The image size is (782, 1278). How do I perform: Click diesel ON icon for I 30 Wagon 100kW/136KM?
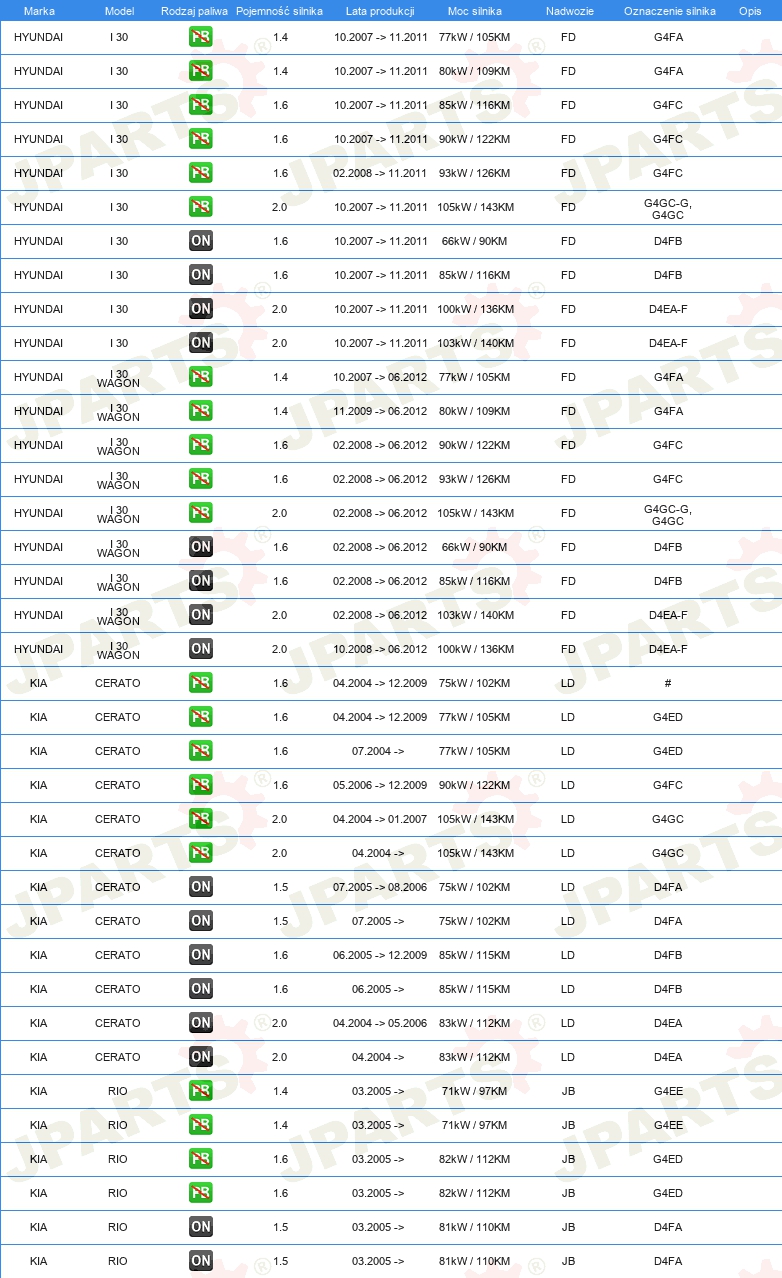(200, 649)
